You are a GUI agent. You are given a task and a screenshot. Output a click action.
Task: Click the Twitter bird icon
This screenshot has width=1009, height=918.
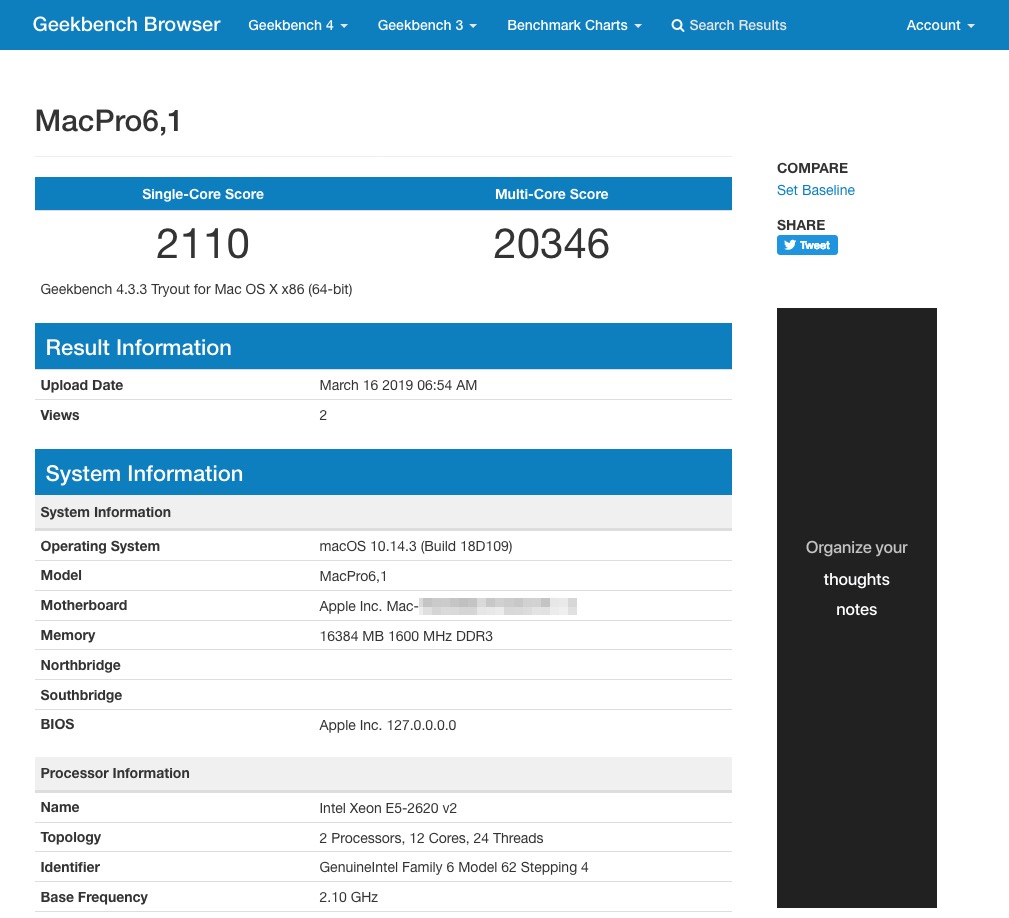790,245
